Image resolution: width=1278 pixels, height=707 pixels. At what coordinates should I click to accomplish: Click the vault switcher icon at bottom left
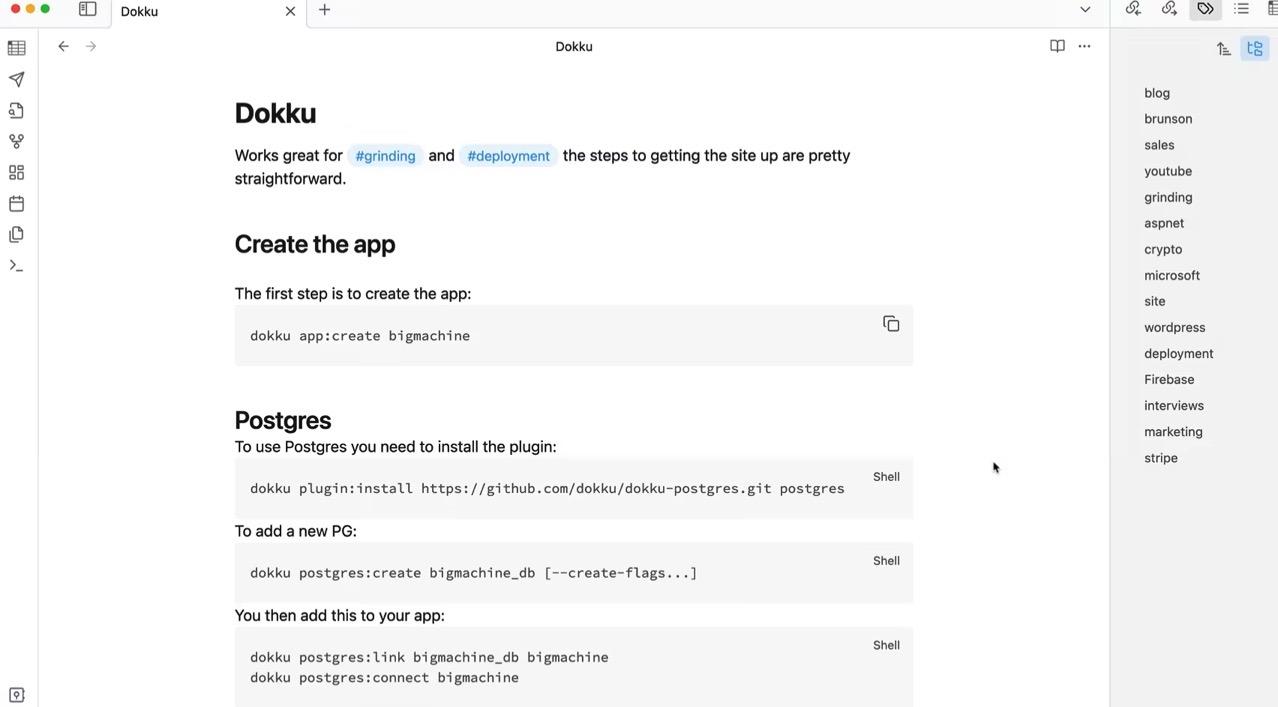click(16, 695)
